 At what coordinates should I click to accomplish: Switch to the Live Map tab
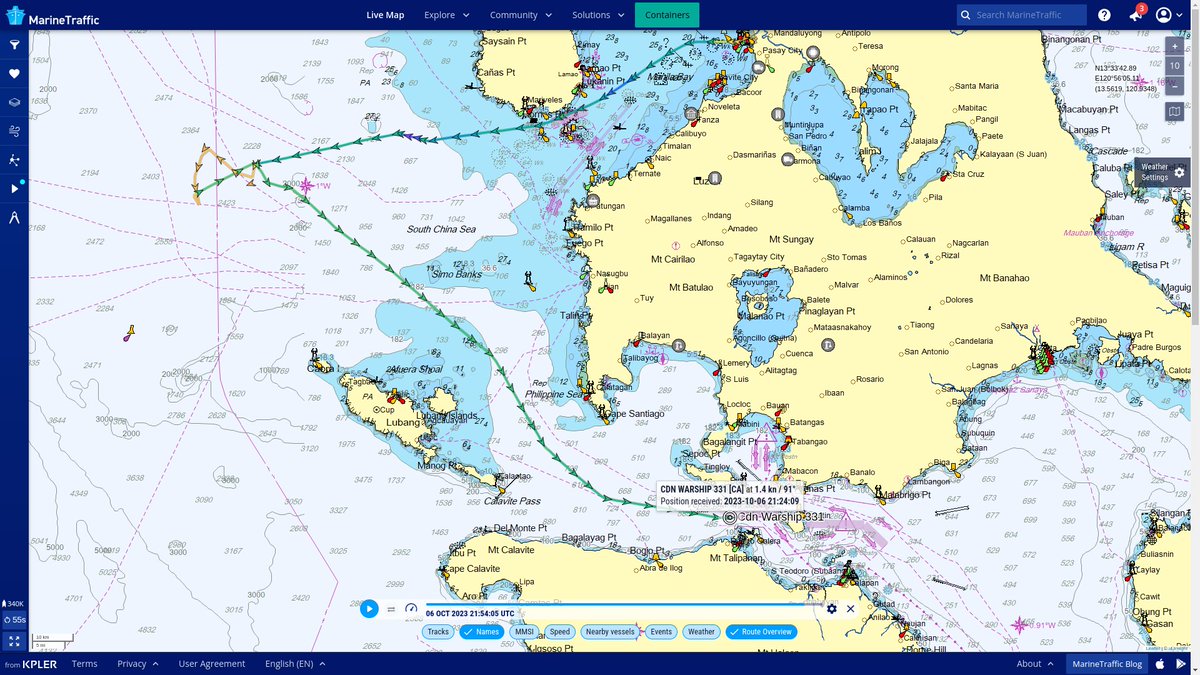click(x=385, y=15)
